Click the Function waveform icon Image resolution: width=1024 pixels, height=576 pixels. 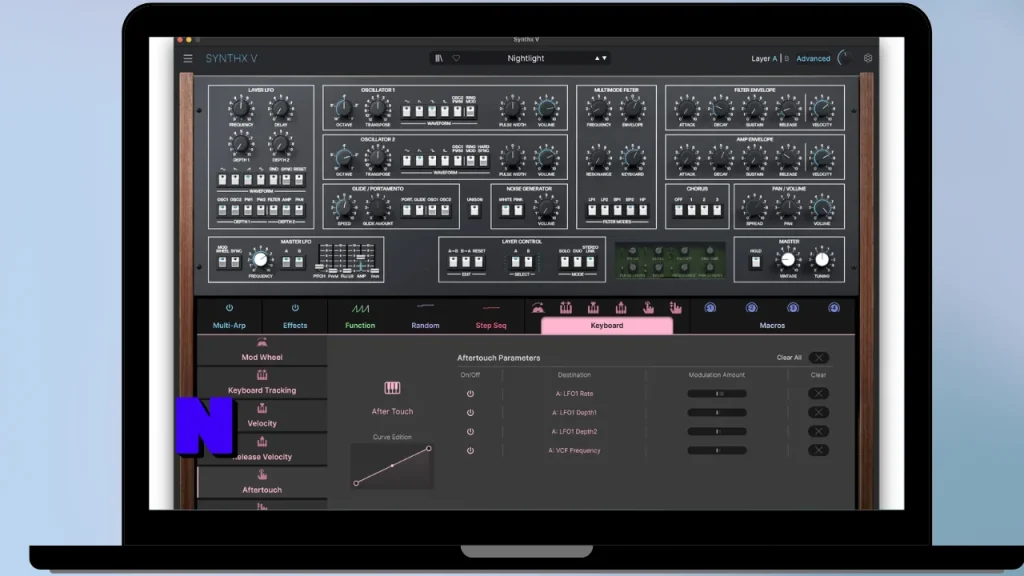pos(360,308)
